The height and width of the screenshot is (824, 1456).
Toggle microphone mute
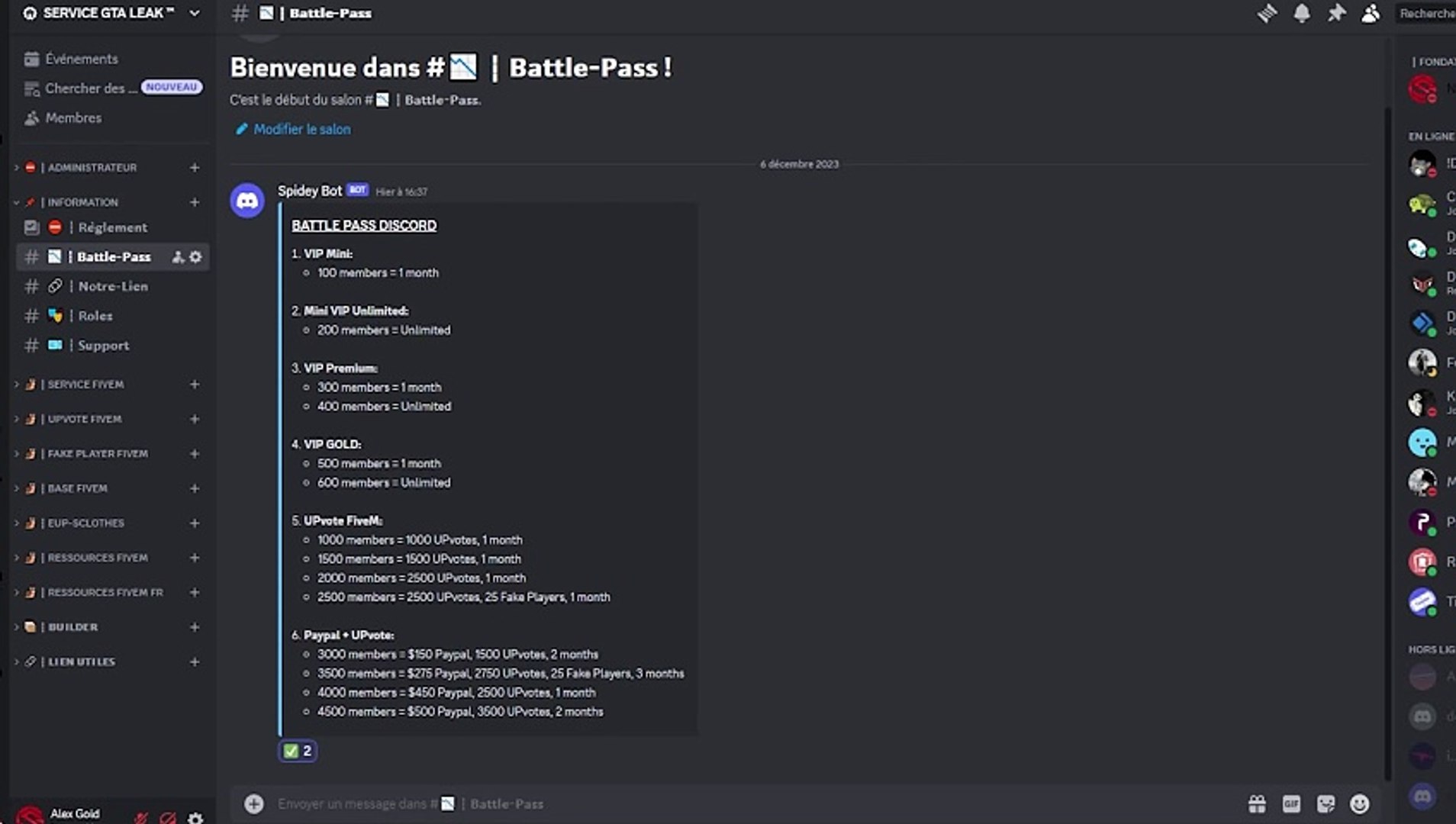point(141,818)
